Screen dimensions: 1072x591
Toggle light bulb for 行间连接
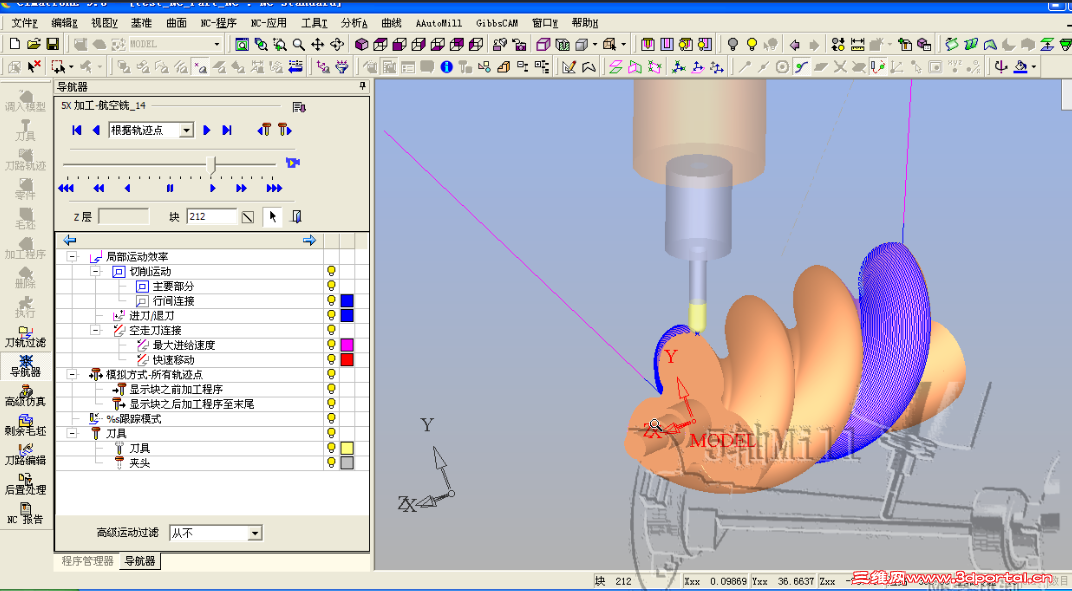(x=332, y=301)
